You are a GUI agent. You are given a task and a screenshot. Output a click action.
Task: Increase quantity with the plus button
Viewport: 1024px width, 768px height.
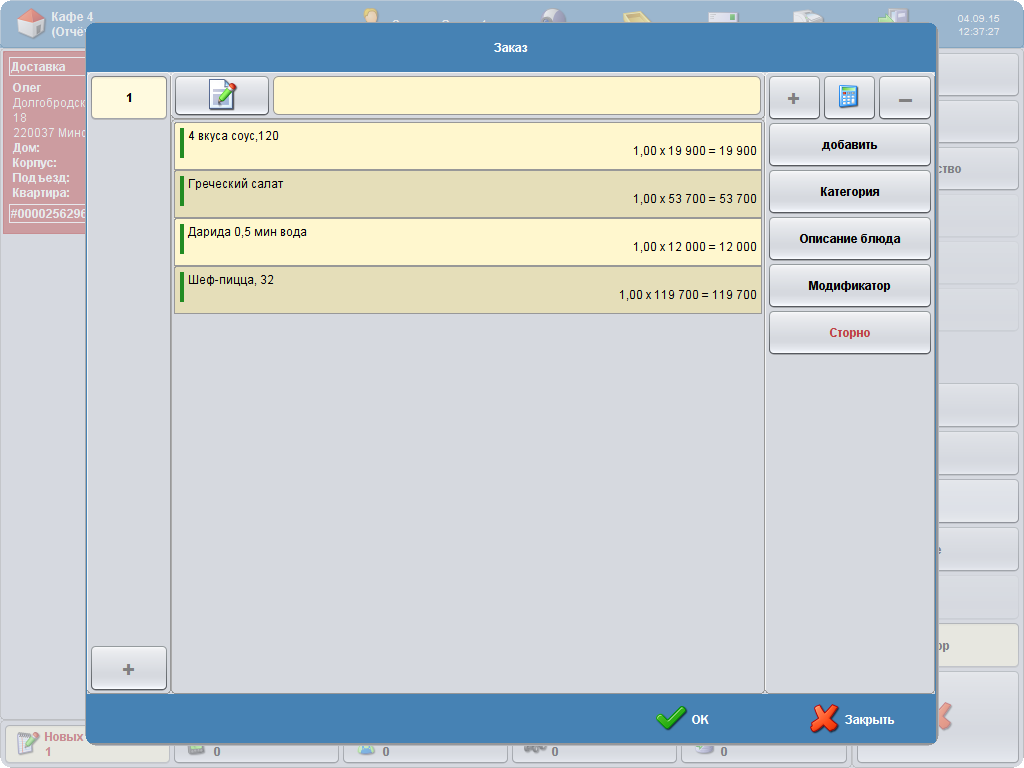tap(794, 98)
